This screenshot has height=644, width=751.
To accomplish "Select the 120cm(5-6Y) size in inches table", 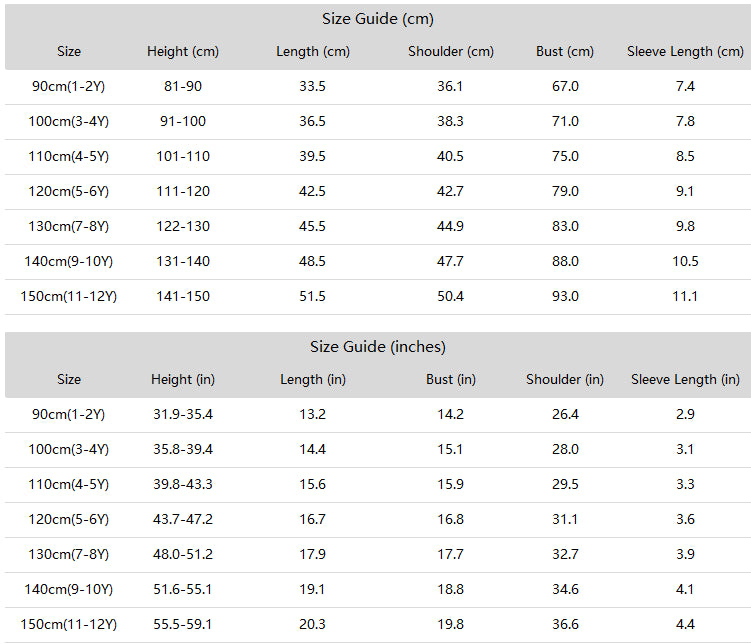I will [x=68, y=520].
